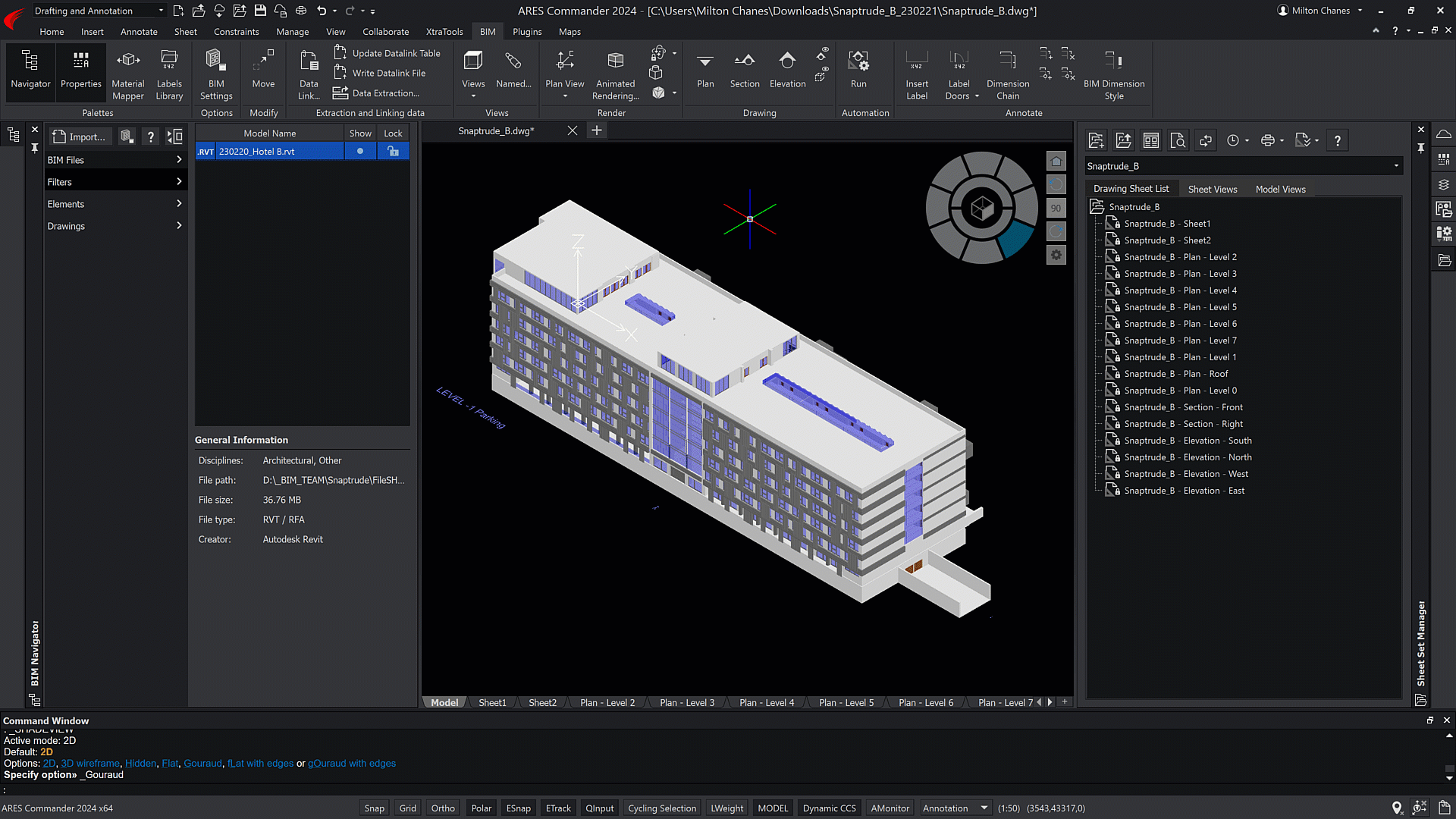Click the Sheet Set Manager help icon
1456x819 pixels.
pos(1338,140)
